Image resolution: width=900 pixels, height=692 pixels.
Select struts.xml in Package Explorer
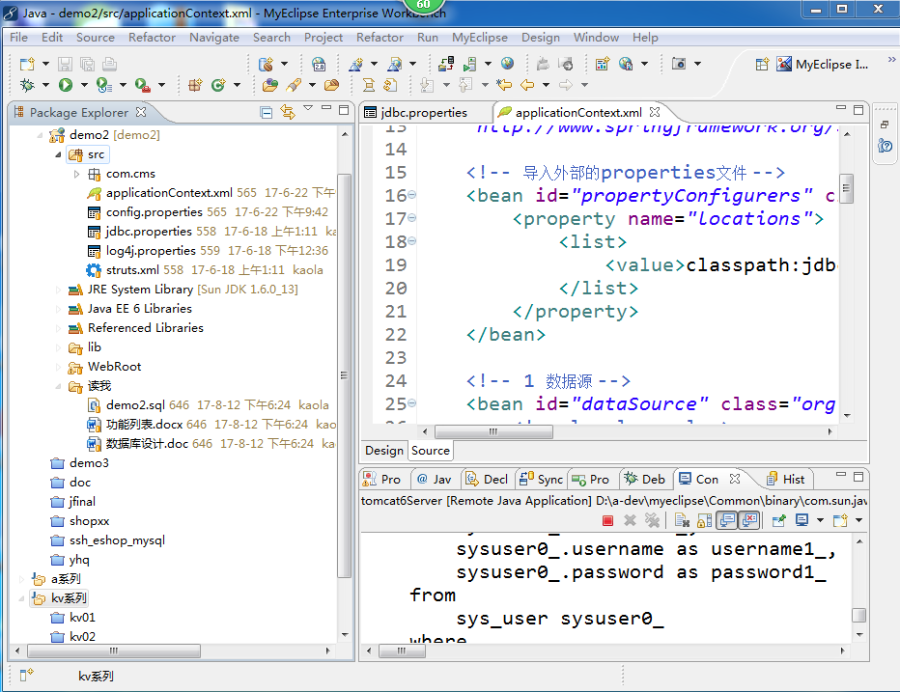point(132,270)
